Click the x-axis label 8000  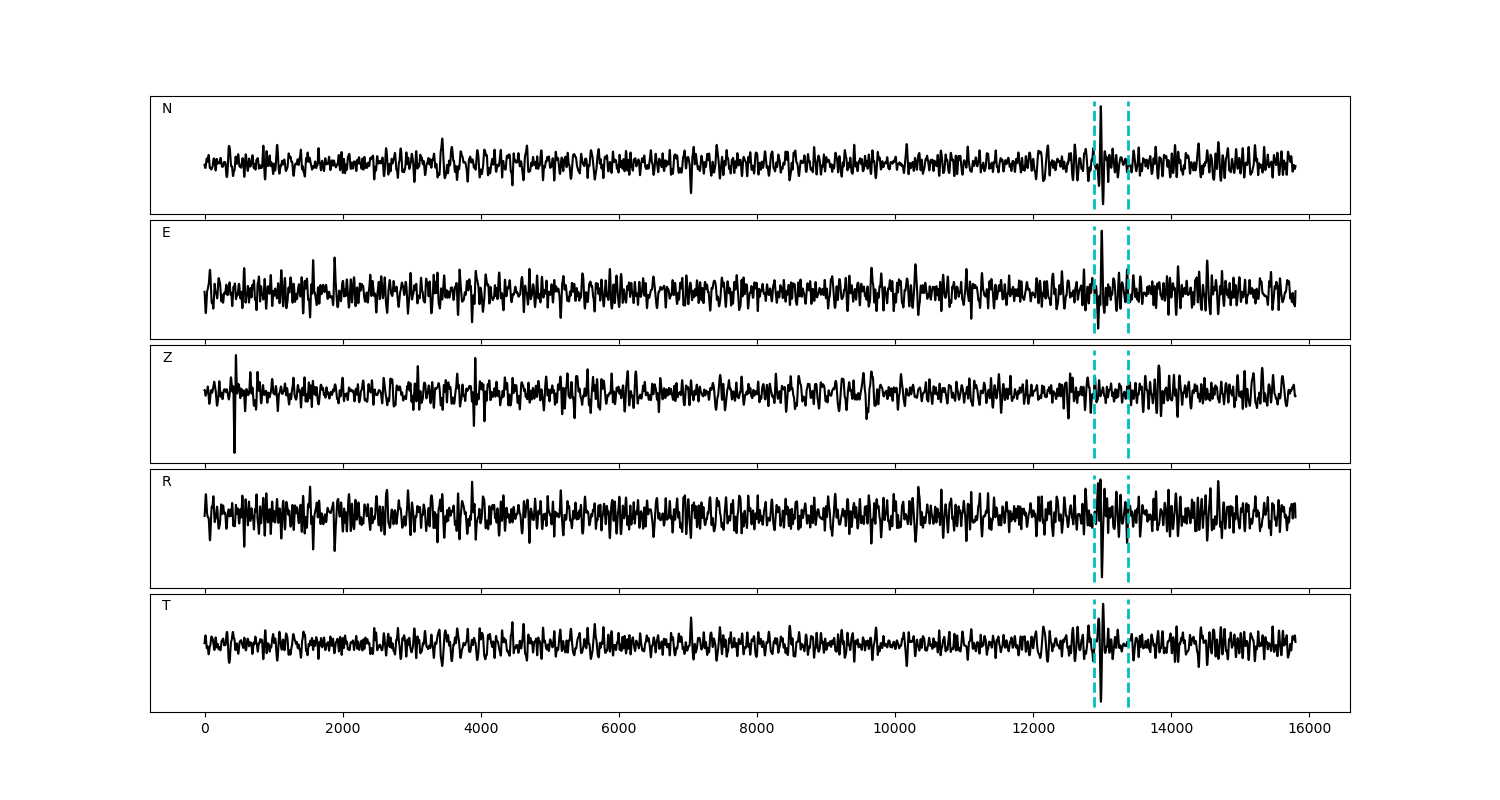757,730
